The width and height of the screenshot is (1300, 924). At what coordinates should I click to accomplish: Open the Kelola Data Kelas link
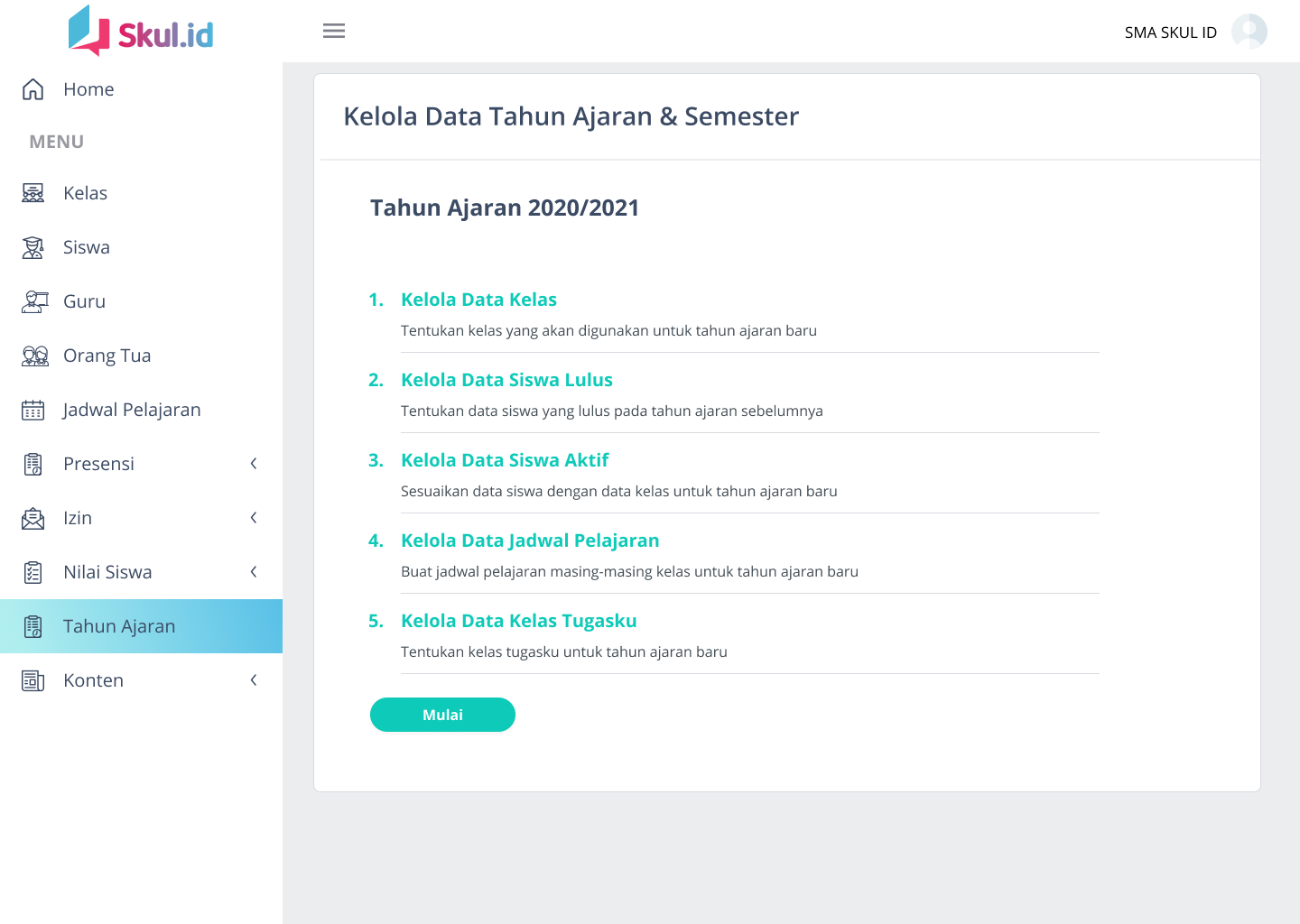(478, 300)
